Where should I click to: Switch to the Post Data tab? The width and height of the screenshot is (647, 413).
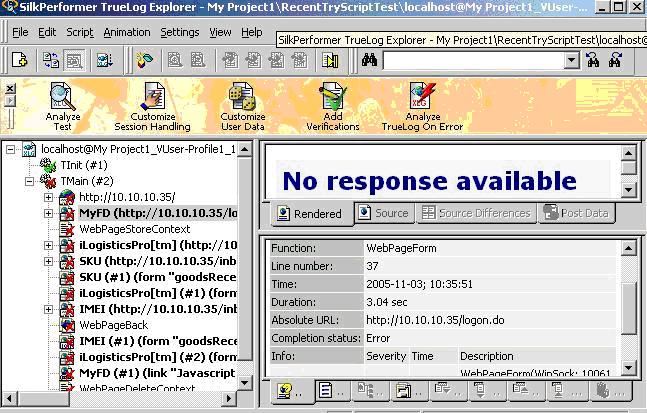576,213
